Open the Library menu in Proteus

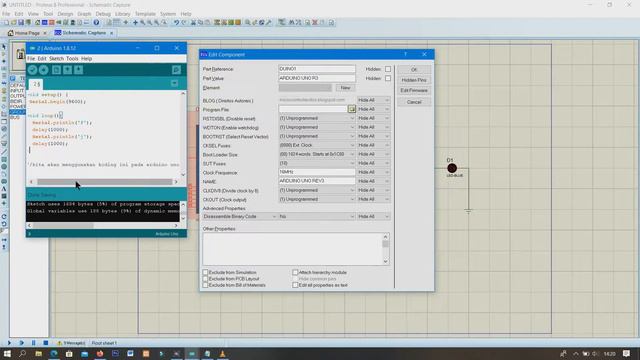122,14
